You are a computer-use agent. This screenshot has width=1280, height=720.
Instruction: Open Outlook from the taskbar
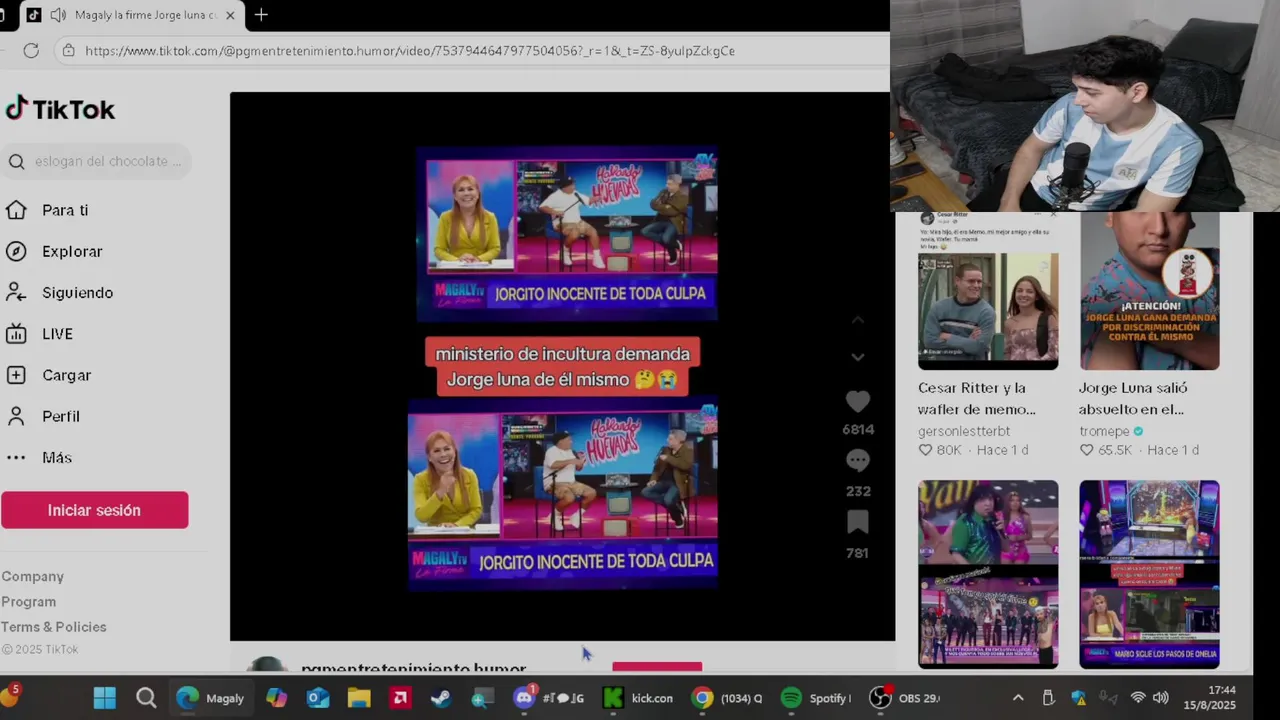point(318,698)
